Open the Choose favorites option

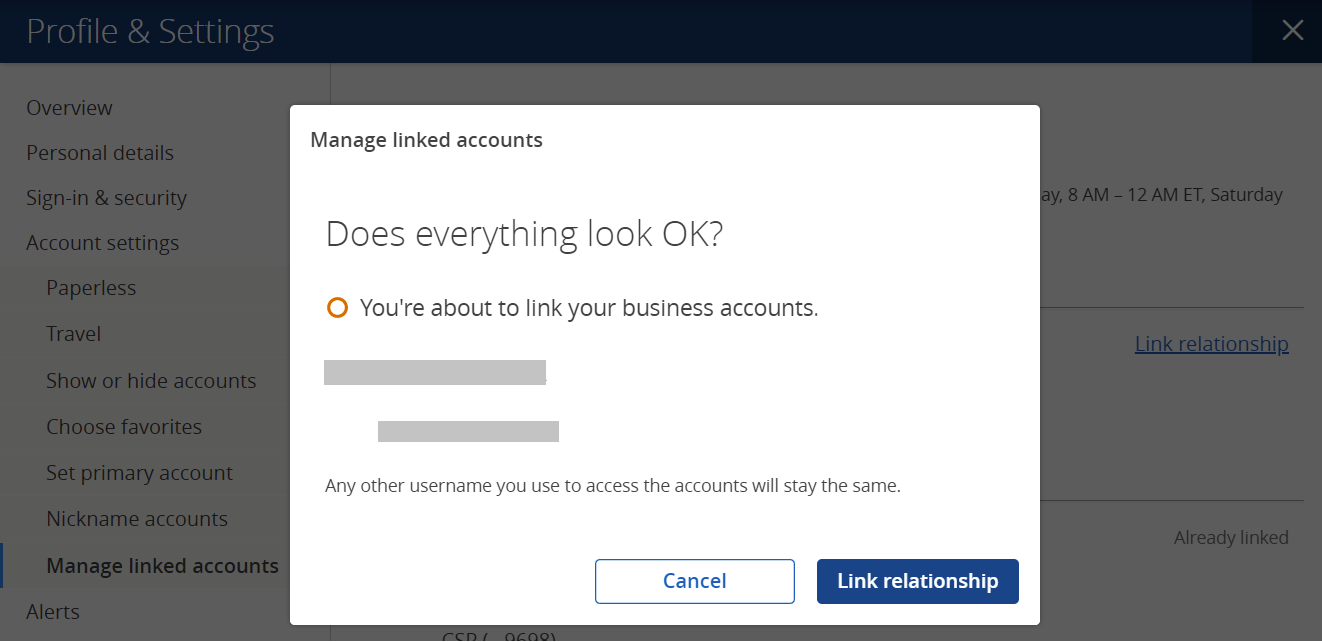tap(124, 426)
